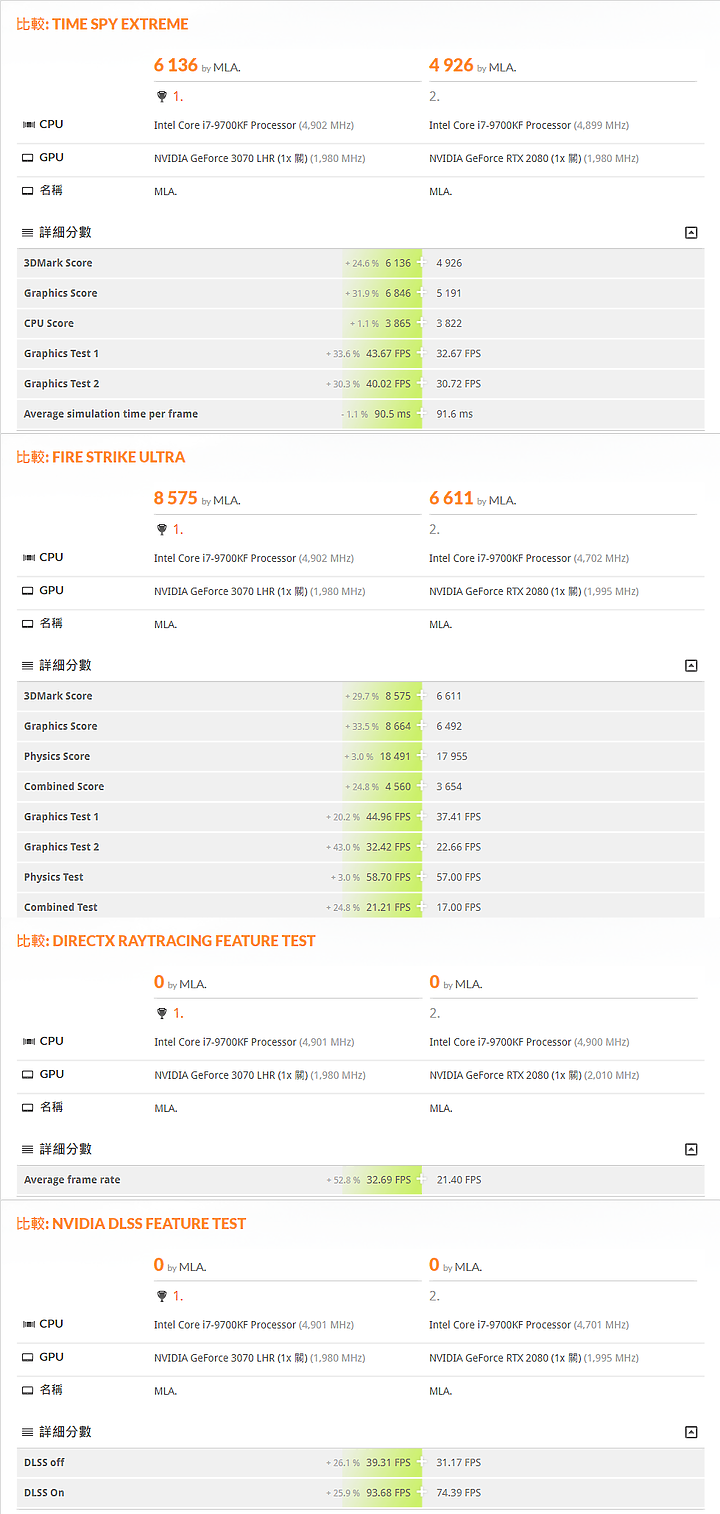The image size is (720, 1514).
Task: Click the 17.00 FPS Combined Test value
Action: point(458,907)
